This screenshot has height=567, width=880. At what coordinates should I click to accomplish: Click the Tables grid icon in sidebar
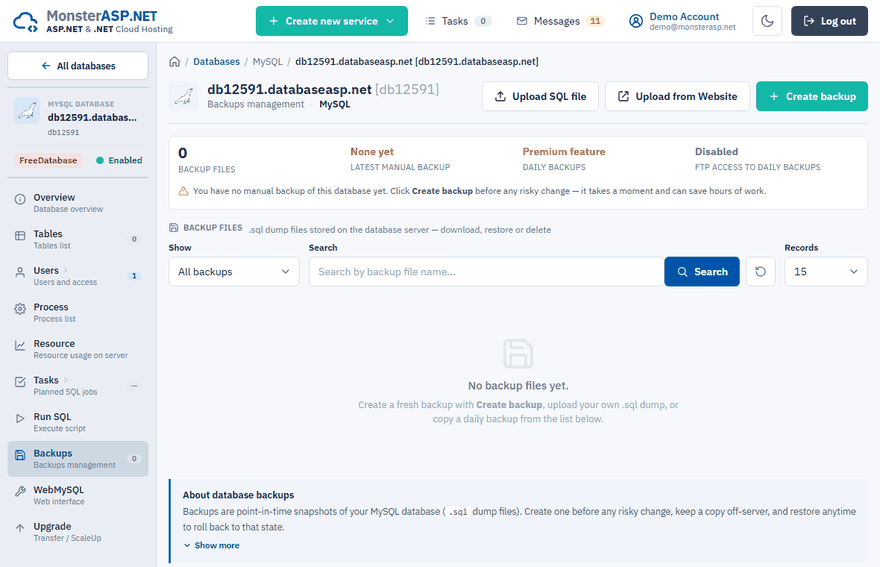(20, 236)
